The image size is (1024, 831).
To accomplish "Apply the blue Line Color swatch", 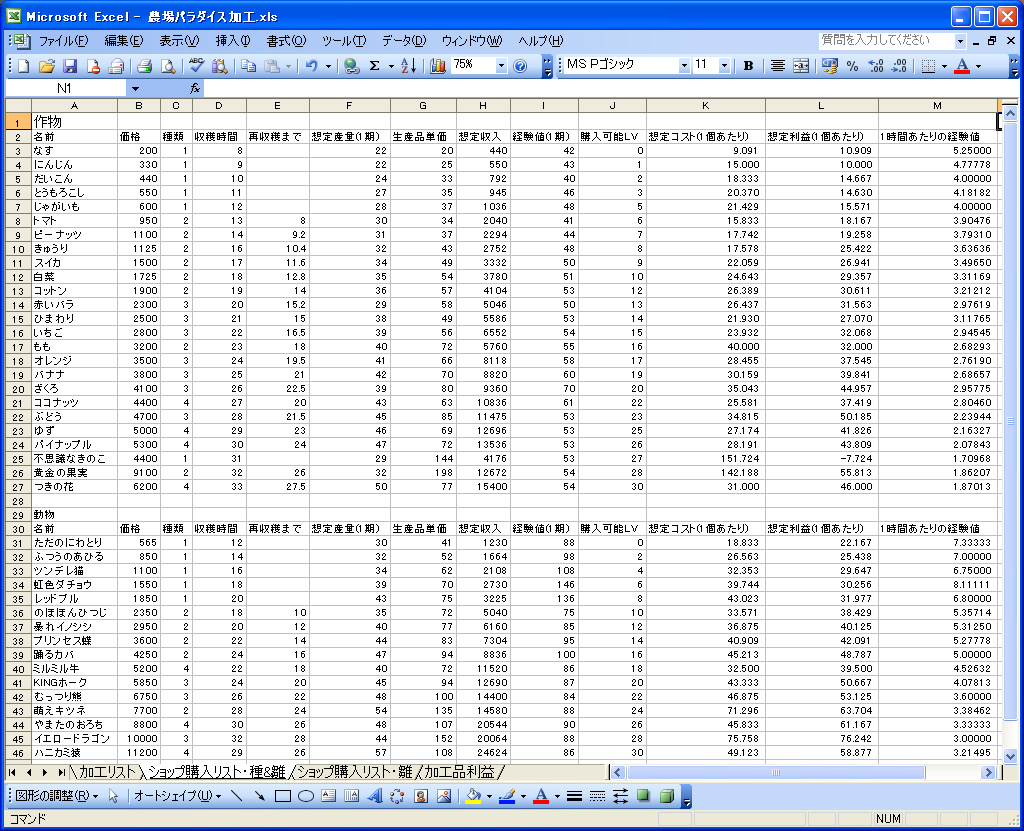I will [507, 796].
